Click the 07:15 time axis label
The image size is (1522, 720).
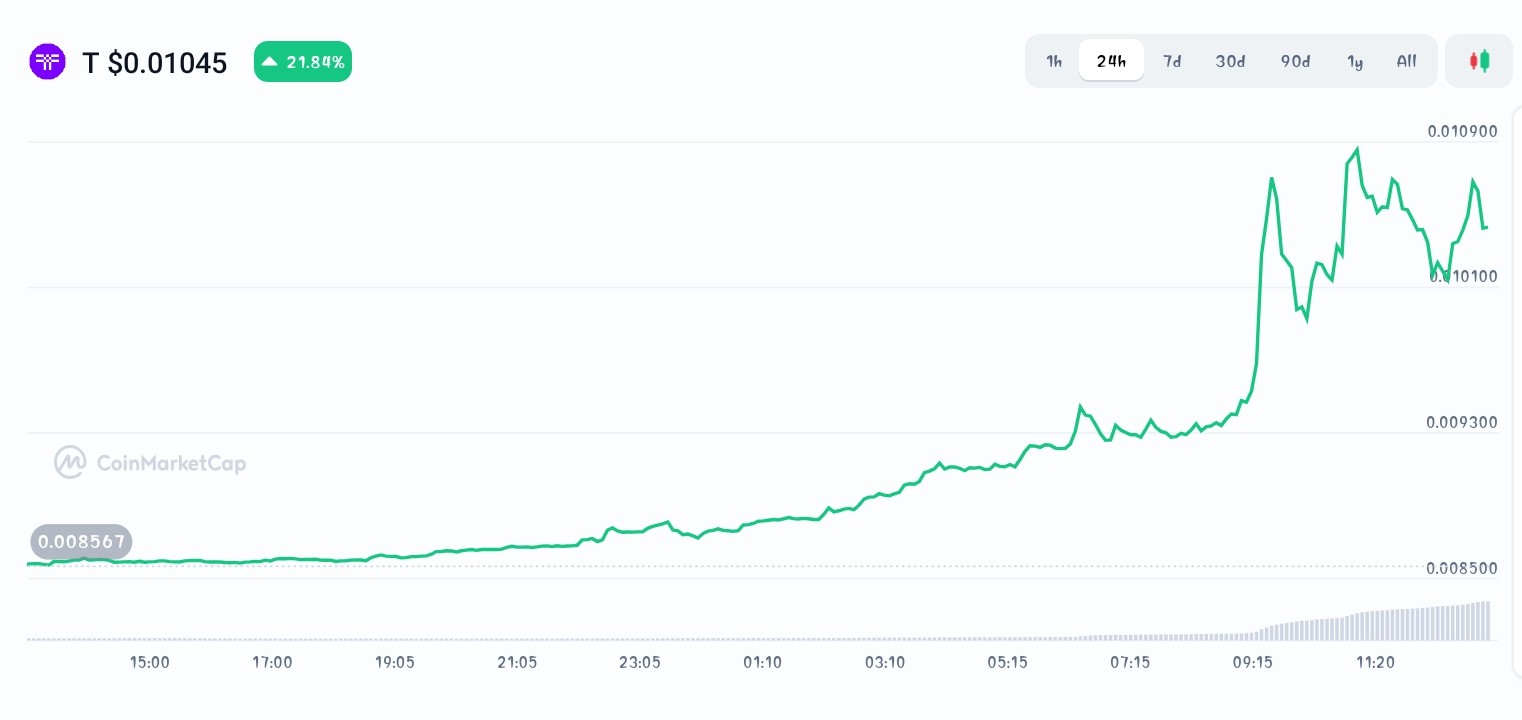point(1130,662)
